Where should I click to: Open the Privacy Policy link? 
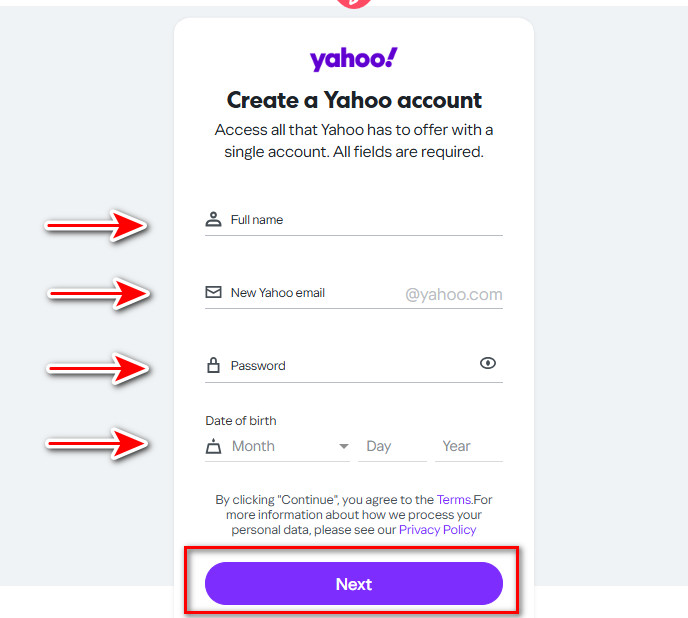click(437, 530)
